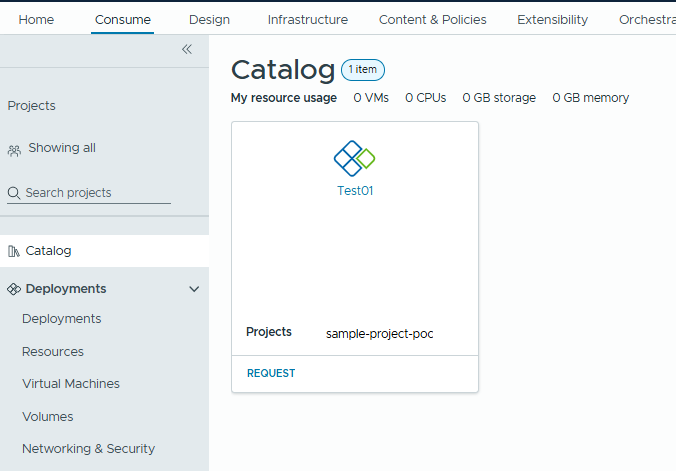
Task: Click the Deployments section diamond icon
Action: pyautogui.click(x=14, y=289)
